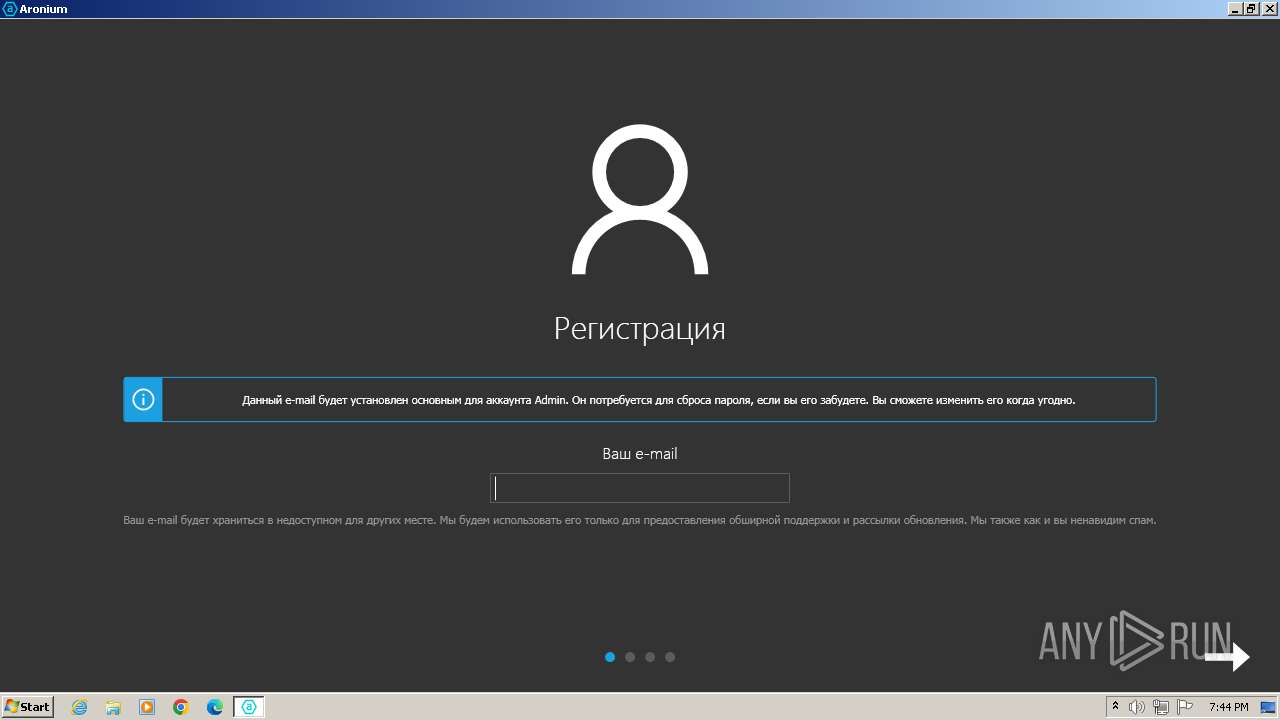
Task: Click the 'Ваш e-mail' input field
Action: (x=640, y=488)
